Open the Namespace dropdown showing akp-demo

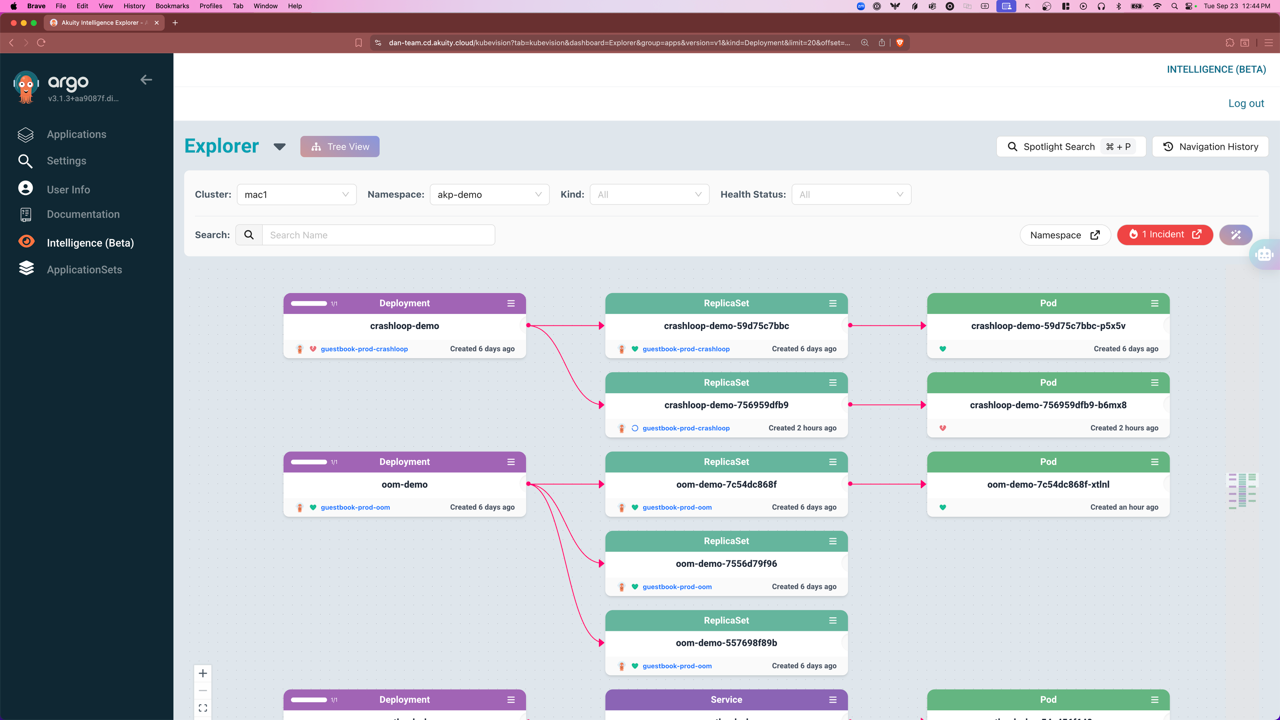489,195
